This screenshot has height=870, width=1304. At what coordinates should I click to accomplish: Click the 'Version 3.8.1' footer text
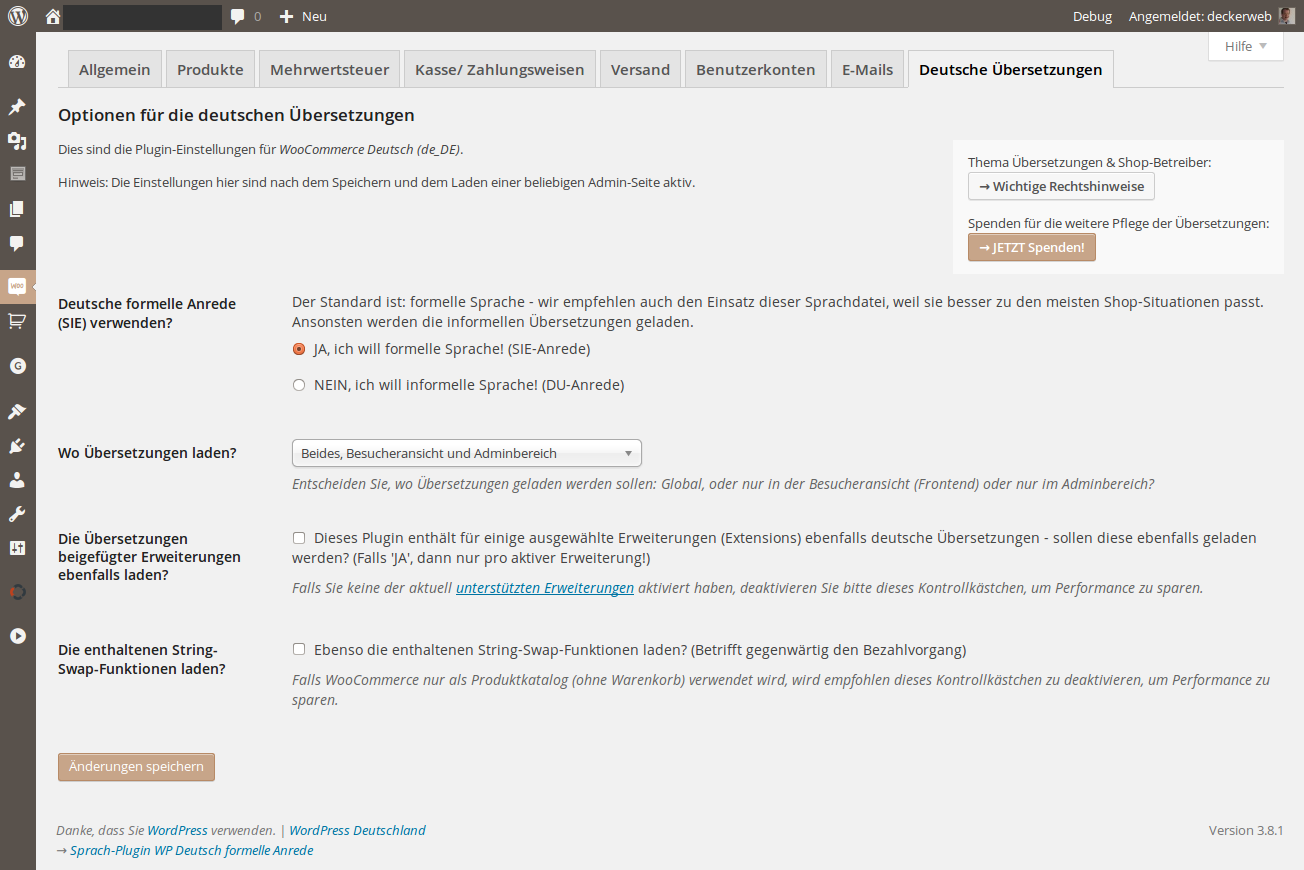point(1246,830)
